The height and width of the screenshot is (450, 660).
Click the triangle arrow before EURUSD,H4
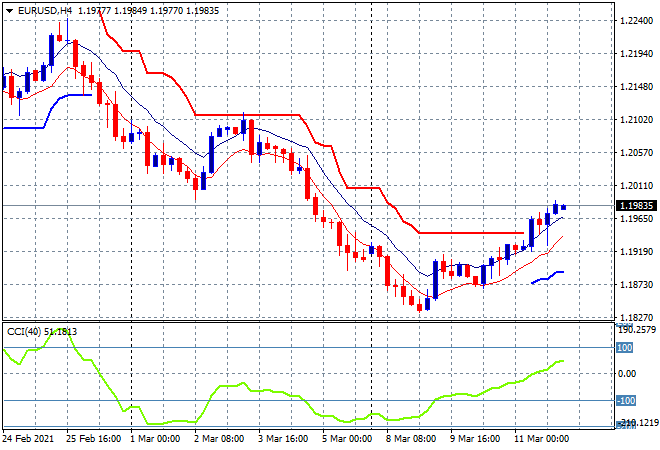[x=9, y=11]
